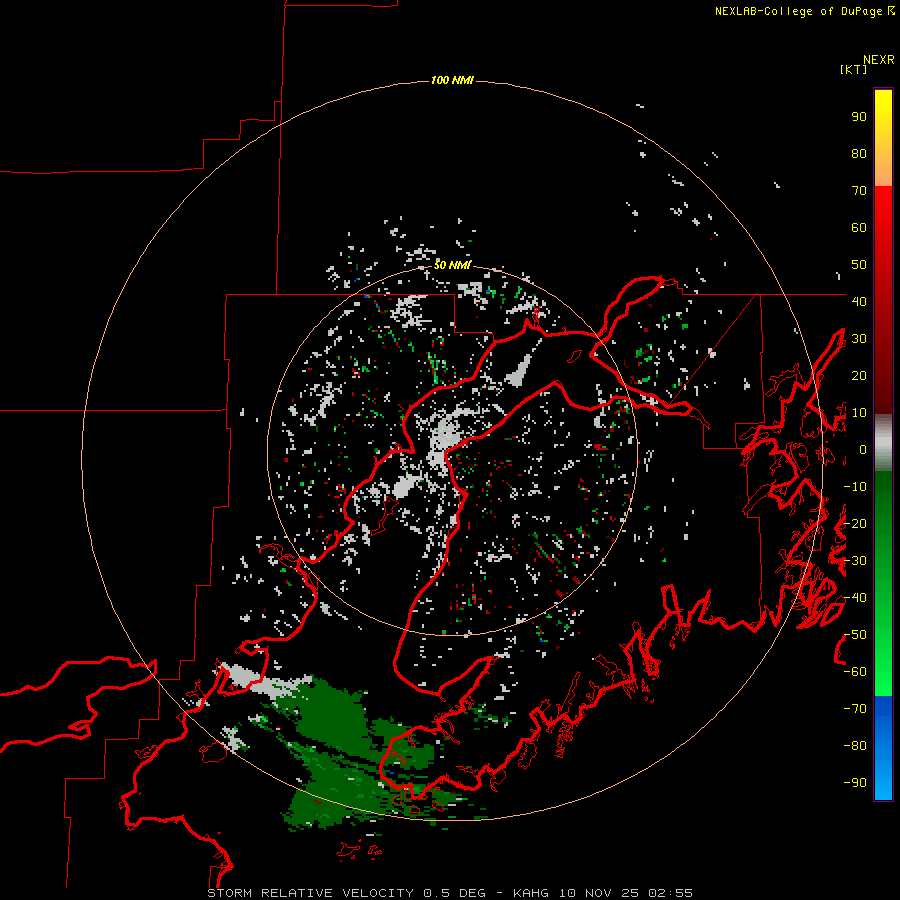
Task: Pick the blue band at color bar bottom
Action: [x=883, y=748]
